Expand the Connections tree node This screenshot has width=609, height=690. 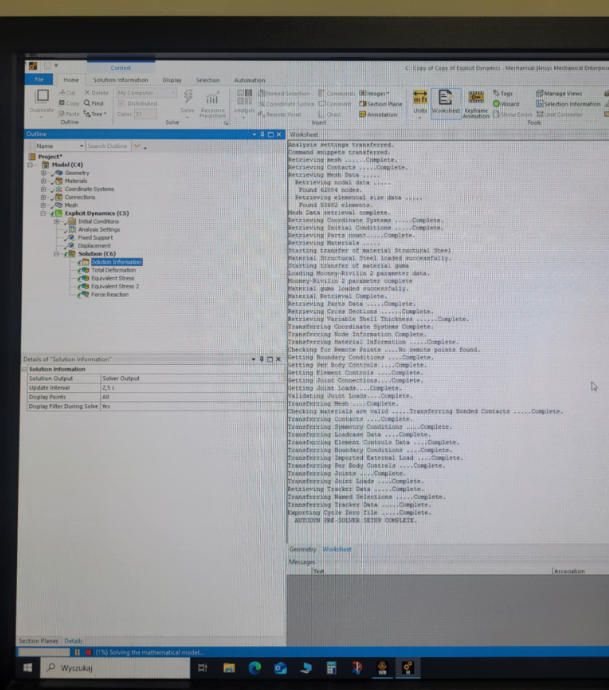pyautogui.click(x=44, y=197)
